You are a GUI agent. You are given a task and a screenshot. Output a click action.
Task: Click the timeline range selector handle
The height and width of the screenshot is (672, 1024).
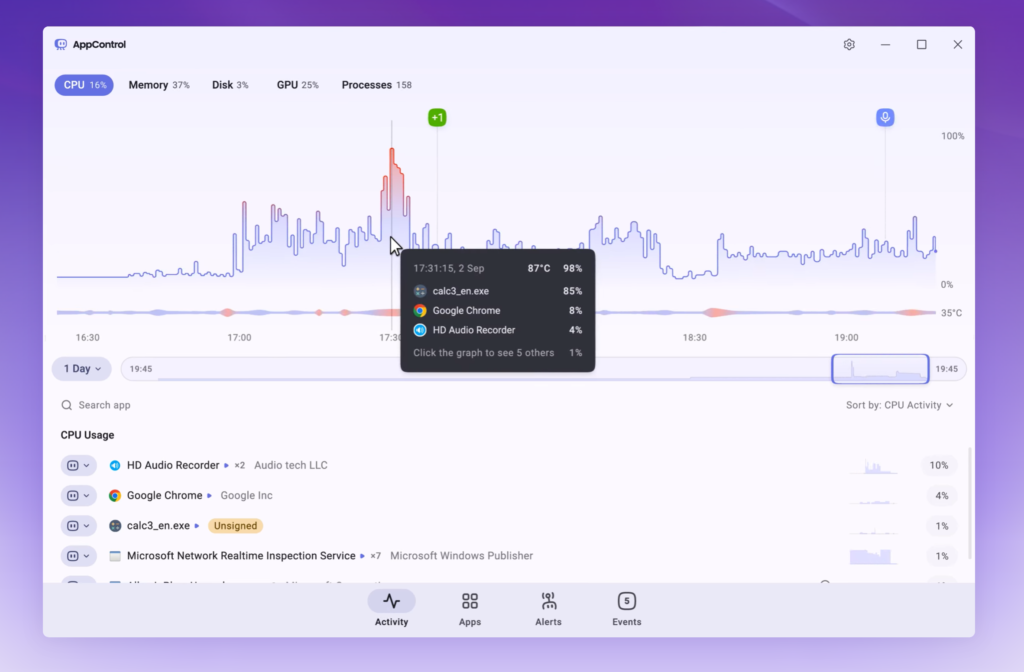[x=880, y=369]
